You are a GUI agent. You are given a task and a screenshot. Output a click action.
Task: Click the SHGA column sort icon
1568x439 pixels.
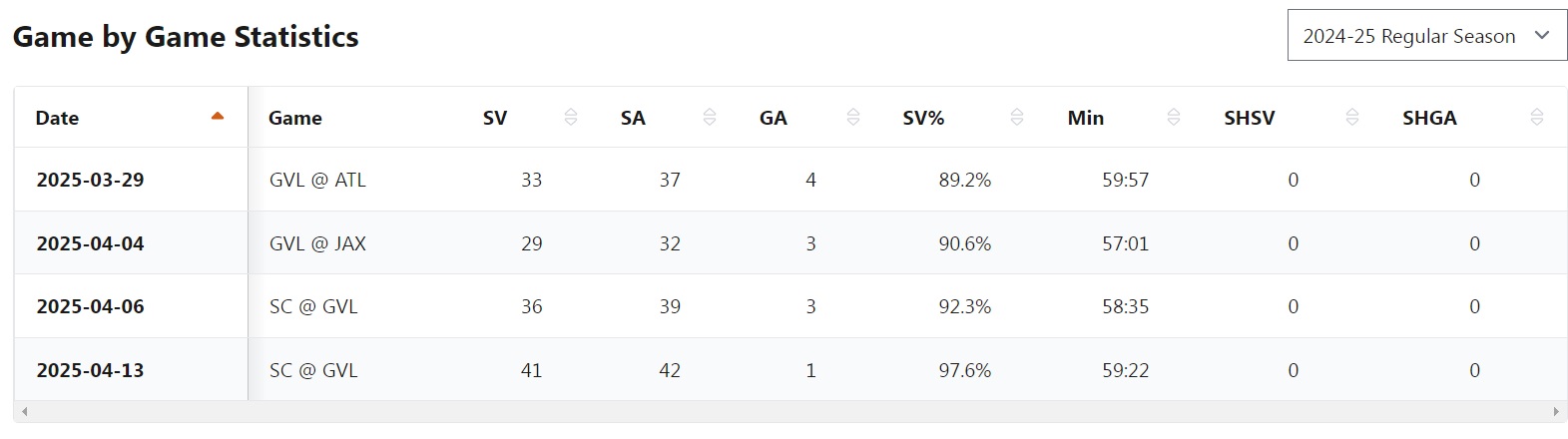(1537, 118)
